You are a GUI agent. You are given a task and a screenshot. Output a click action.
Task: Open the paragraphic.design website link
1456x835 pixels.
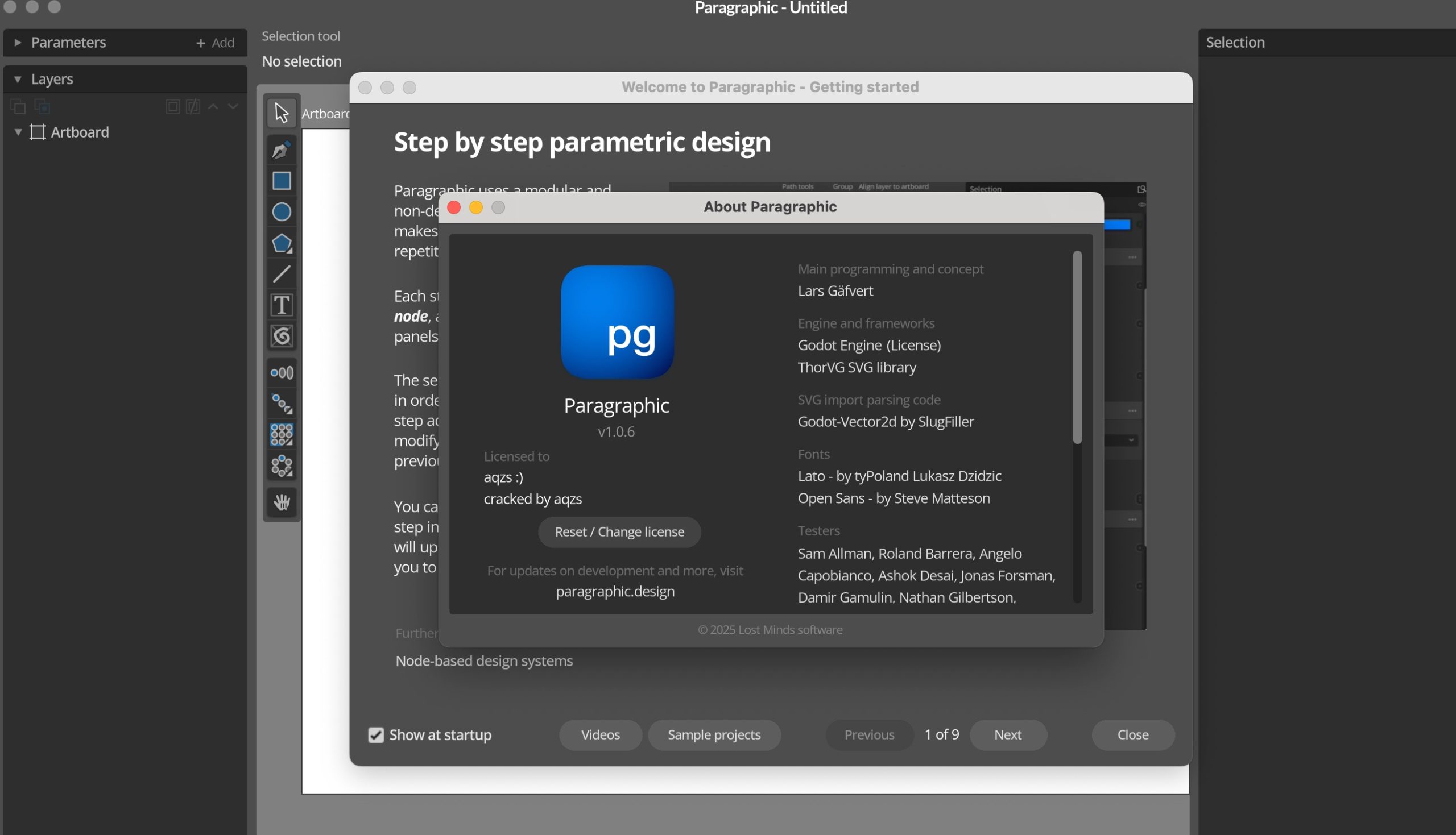tap(615, 591)
